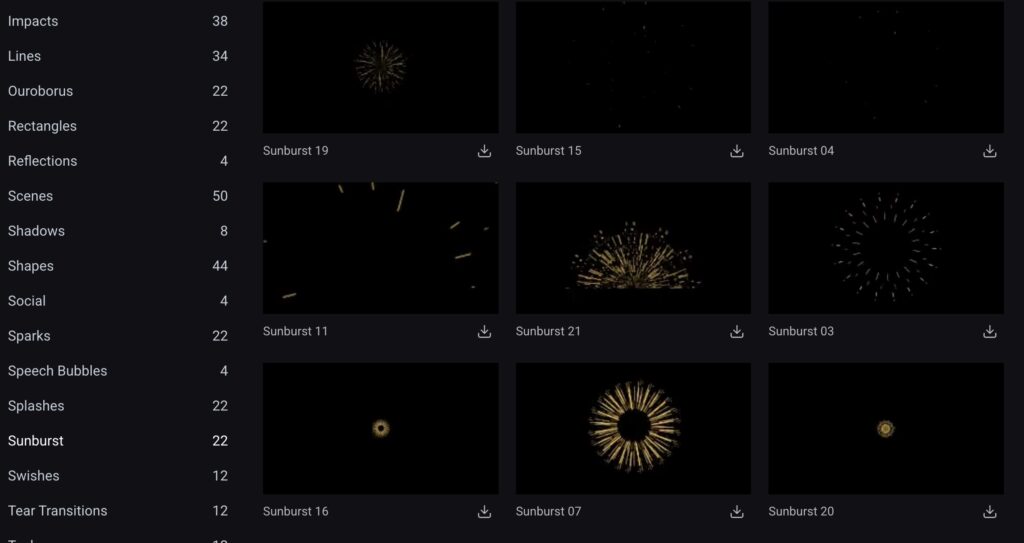Open the Sunburst 20 preview thumbnail
The width and height of the screenshot is (1024, 543).
pos(886,429)
